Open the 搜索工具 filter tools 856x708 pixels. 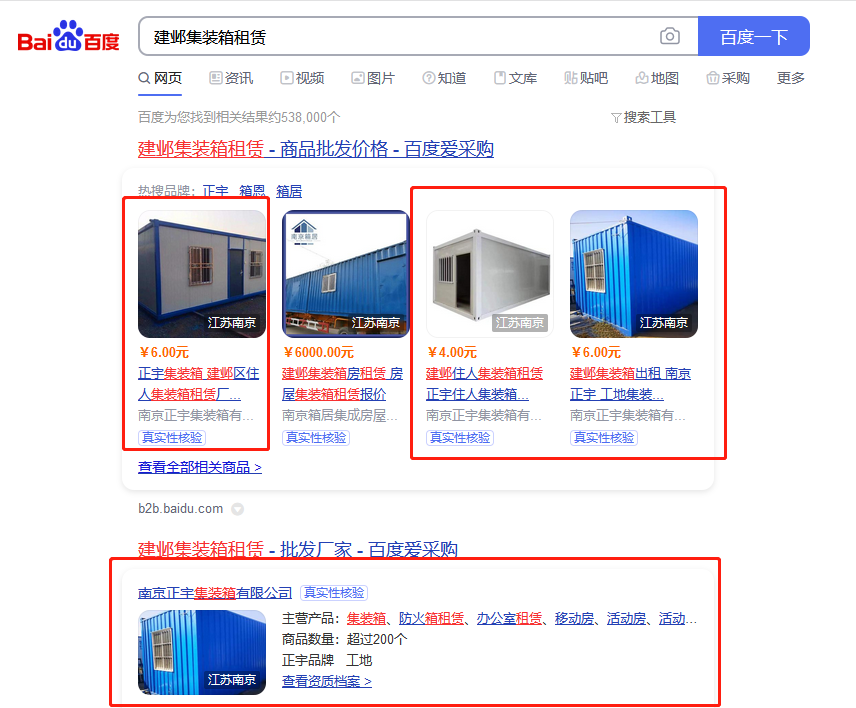pos(643,117)
